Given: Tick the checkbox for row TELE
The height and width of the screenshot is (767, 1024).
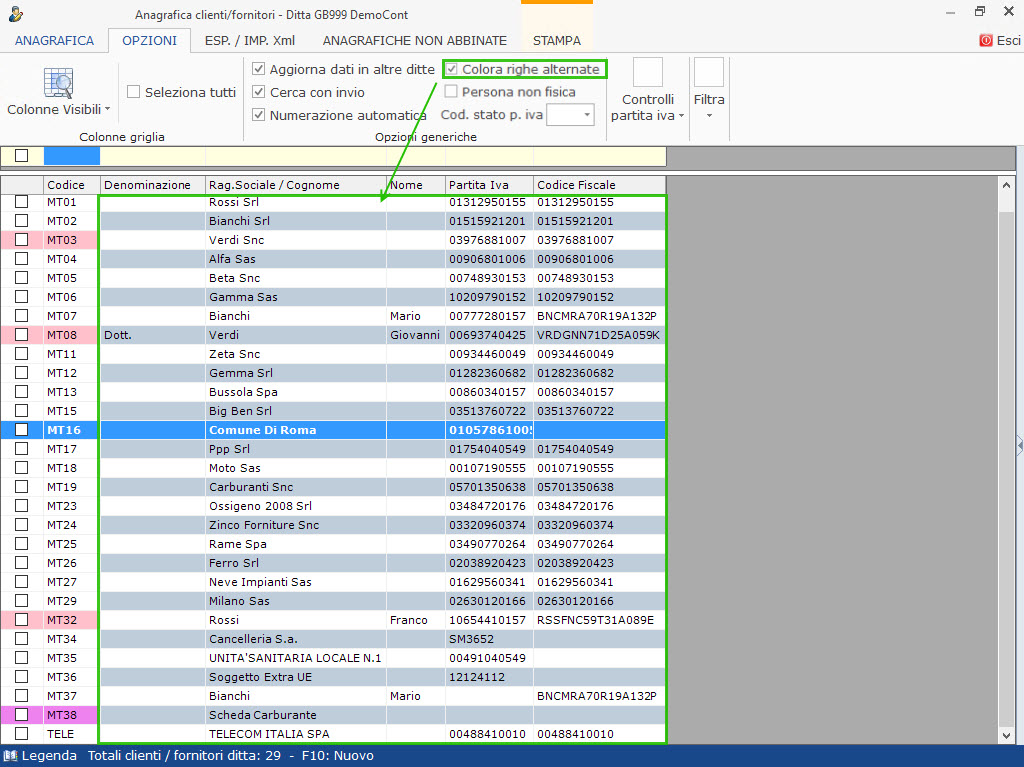Looking at the screenshot, I should pos(22,734).
